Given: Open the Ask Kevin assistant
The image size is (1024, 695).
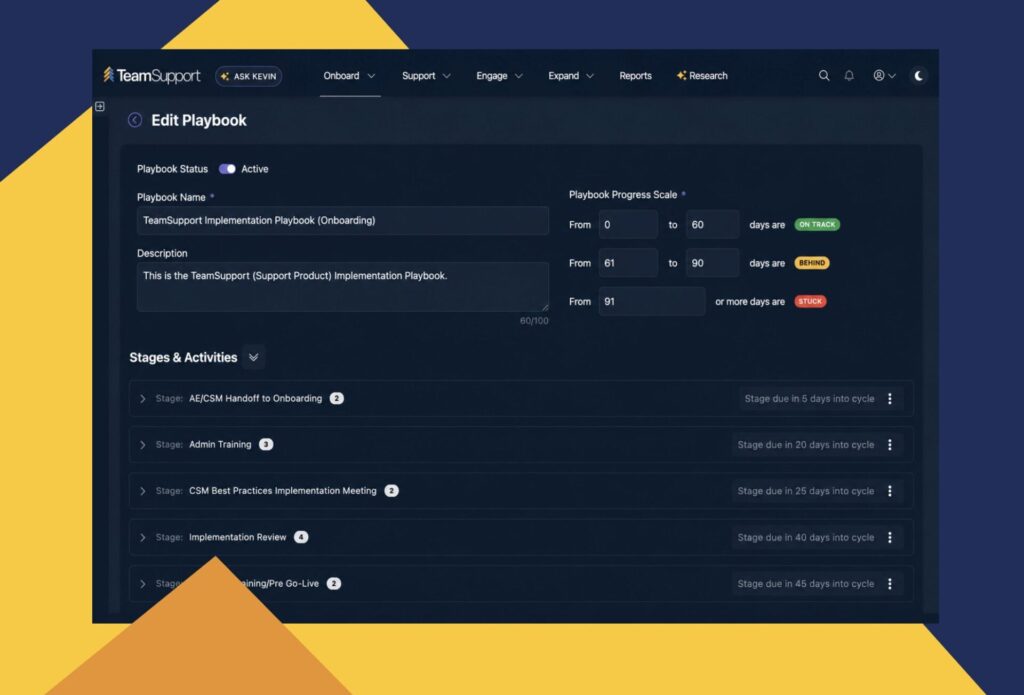Looking at the screenshot, I should tap(249, 76).
